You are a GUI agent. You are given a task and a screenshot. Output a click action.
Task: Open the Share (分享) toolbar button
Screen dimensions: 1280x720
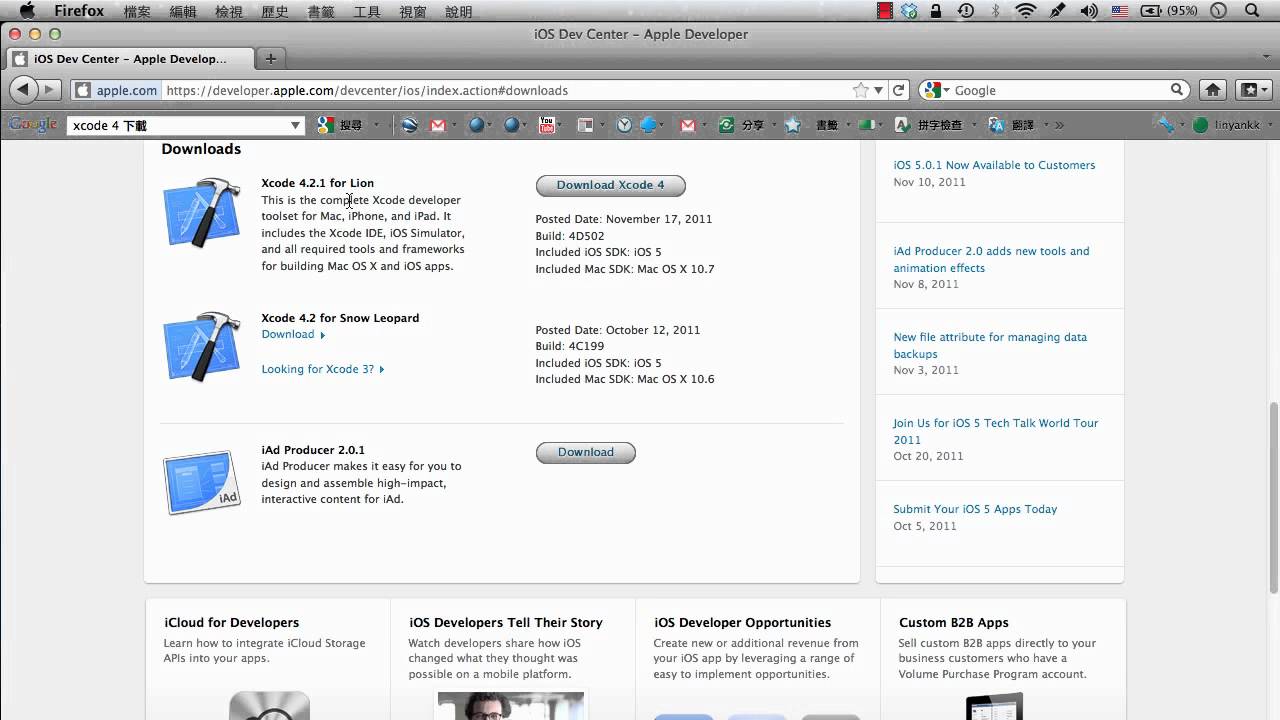click(x=742, y=125)
